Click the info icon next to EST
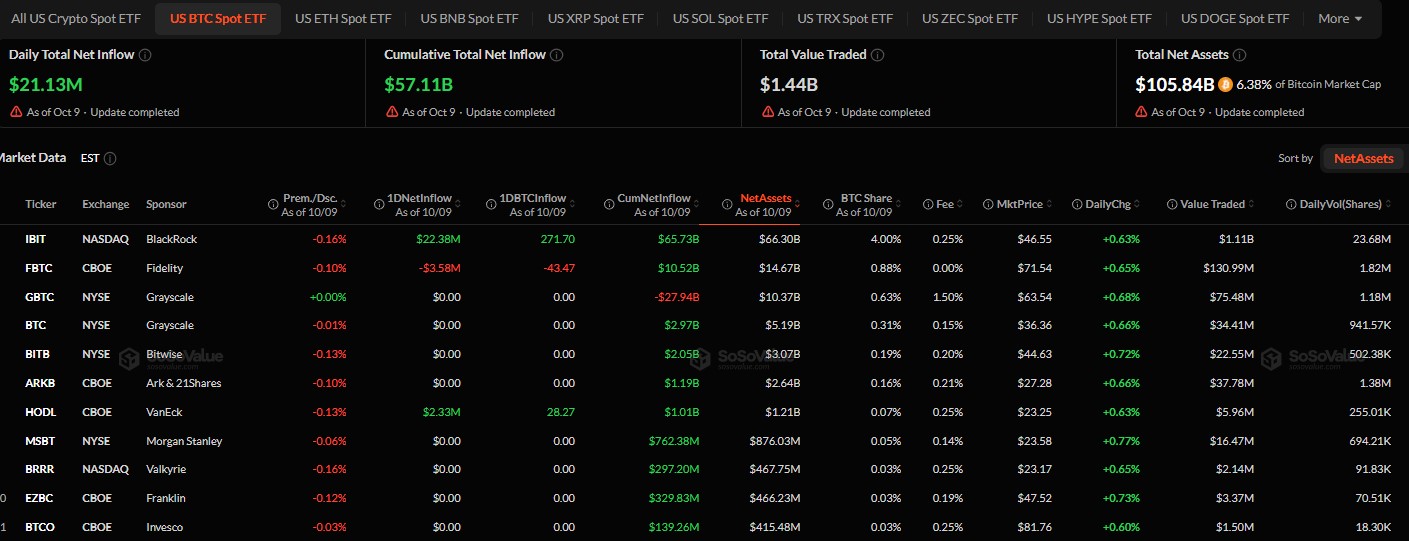The height and width of the screenshot is (541, 1409). [110, 158]
